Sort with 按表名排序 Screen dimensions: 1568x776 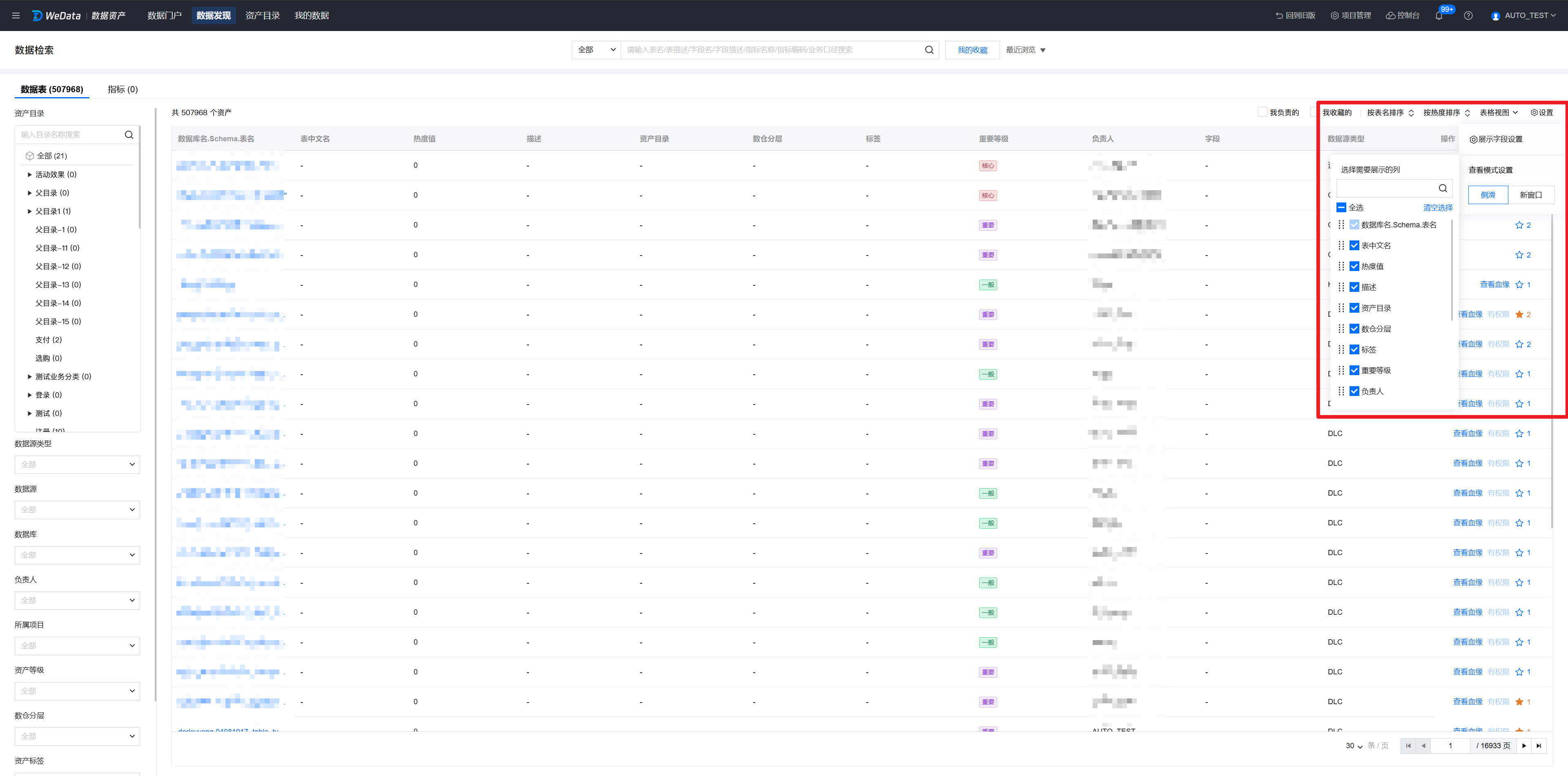coord(1390,113)
